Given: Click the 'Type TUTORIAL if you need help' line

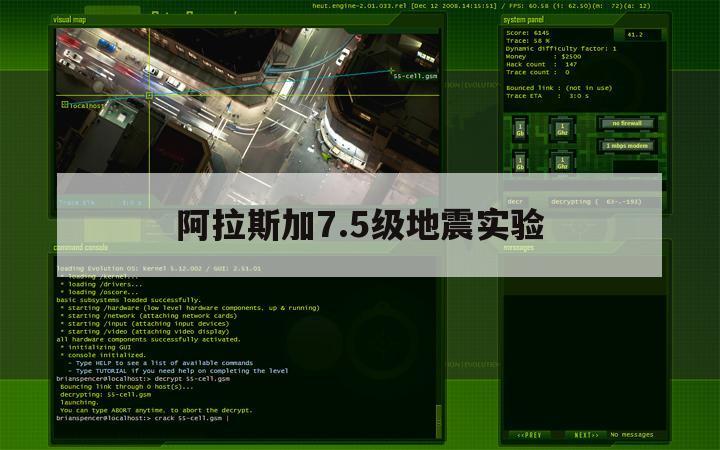Looking at the screenshot, I should 178,371.
